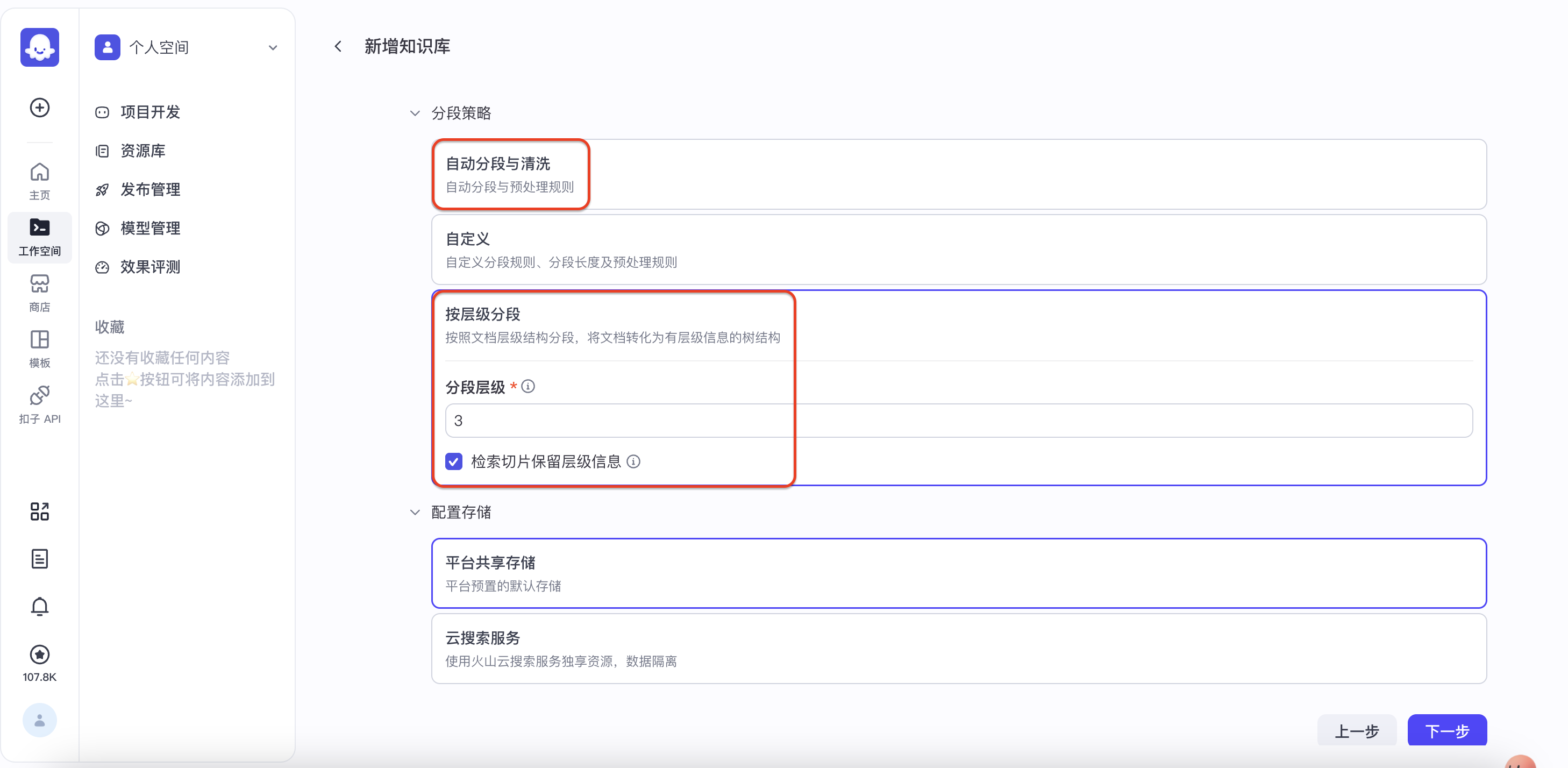
Task: Collapse the 配置存储 section
Action: (x=415, y=512)
